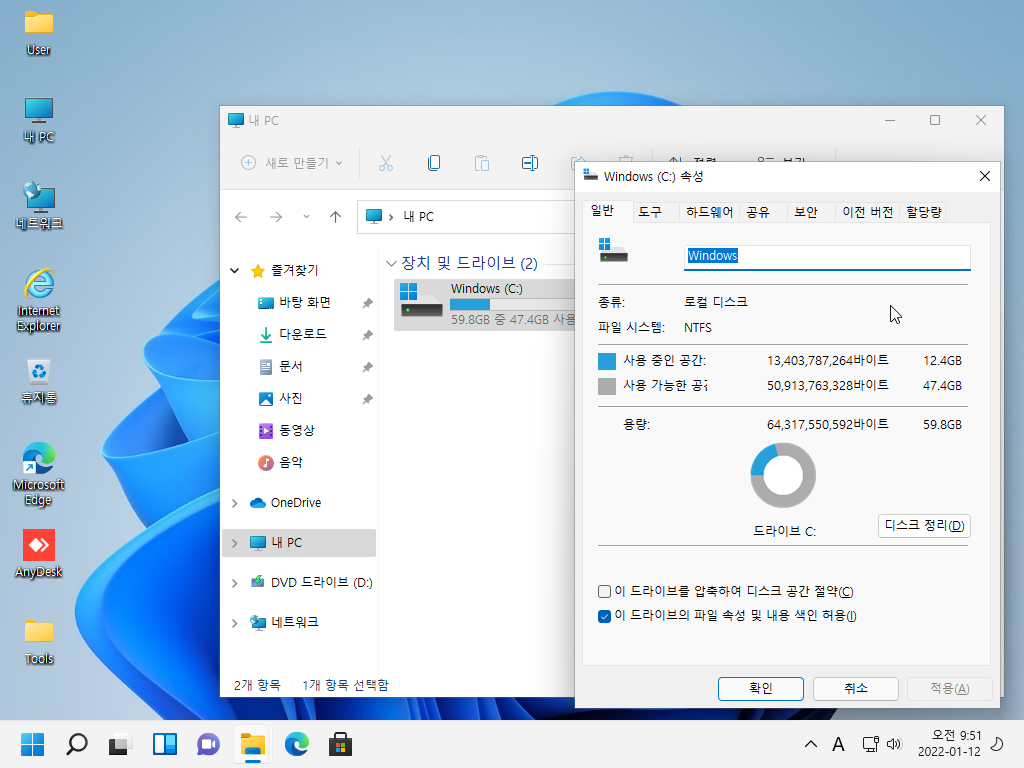Enable 이 드라이브를 압축하여 디스크 공간 절약
The height and width of the screenshot is (768, 1024).
604,592
